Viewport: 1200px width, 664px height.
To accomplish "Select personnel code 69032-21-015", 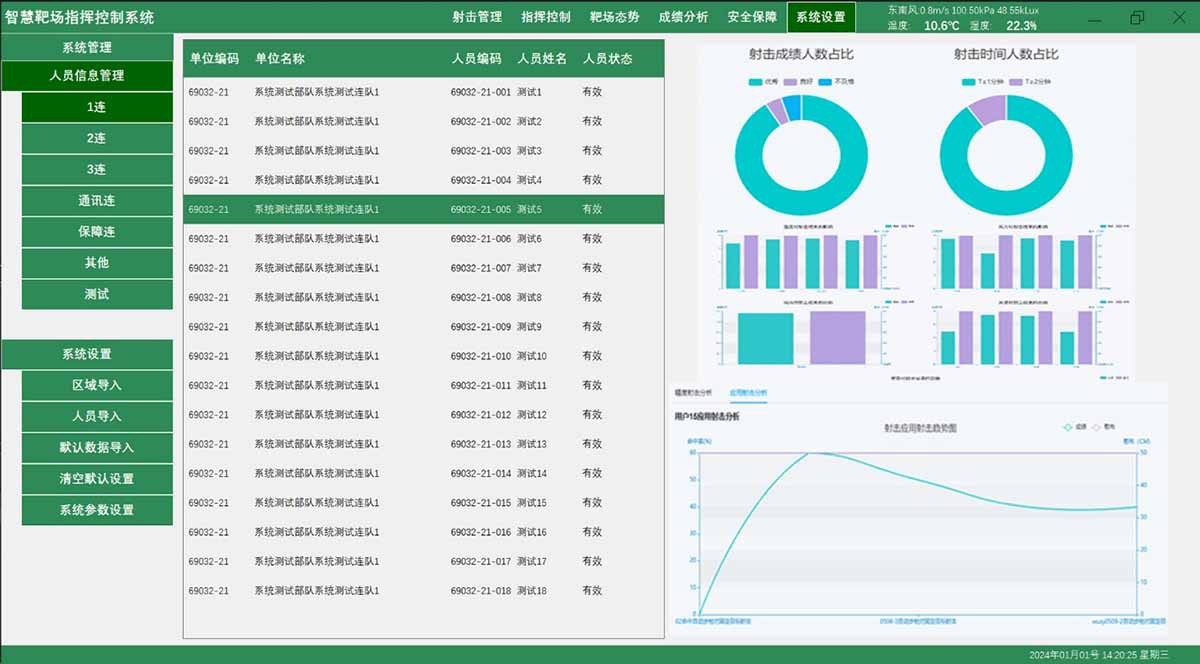I will pyautogui.click(x=481, y=503).
